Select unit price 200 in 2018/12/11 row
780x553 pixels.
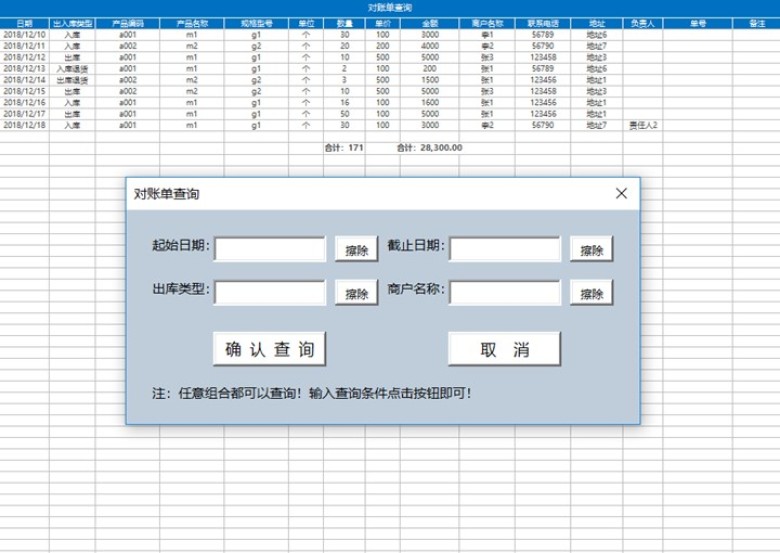pos(383,46)
